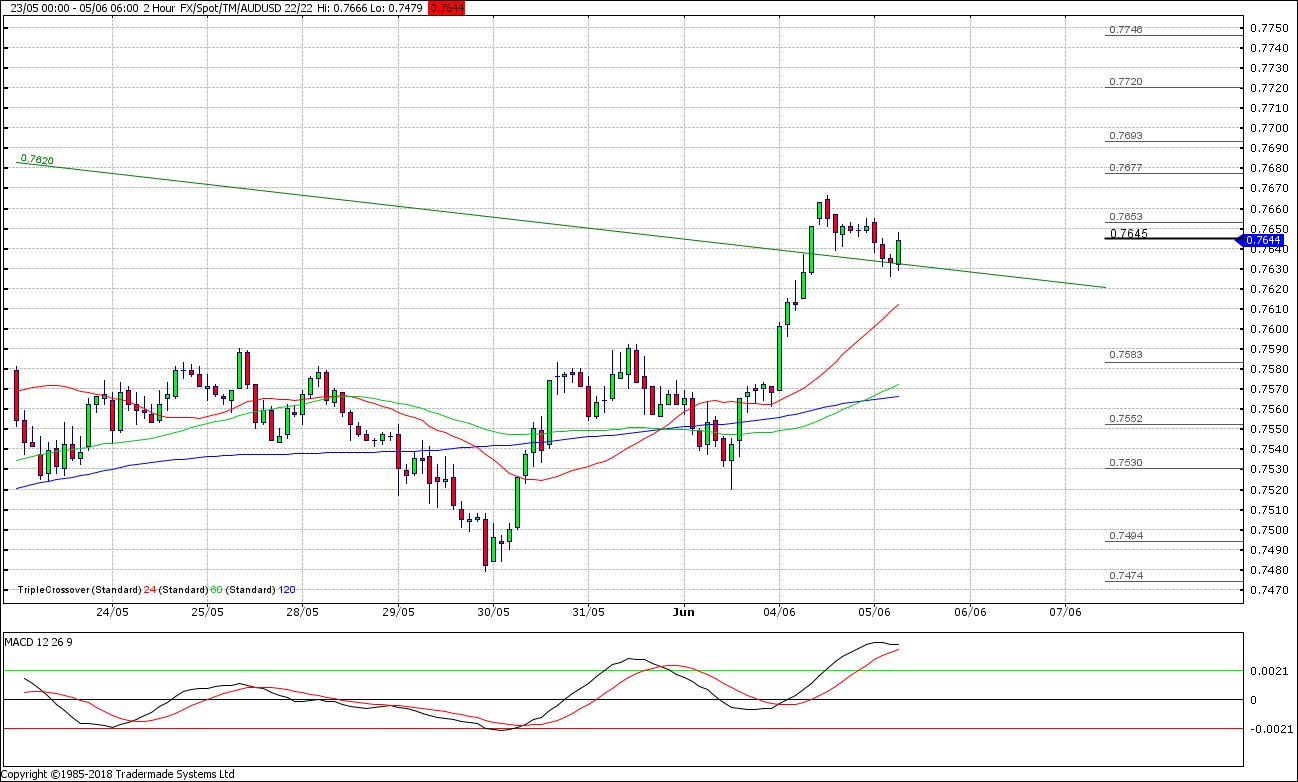Screen dimensions: 1298x782
Task: Select the 04/06 date on time axis
Action: (779, 611)
